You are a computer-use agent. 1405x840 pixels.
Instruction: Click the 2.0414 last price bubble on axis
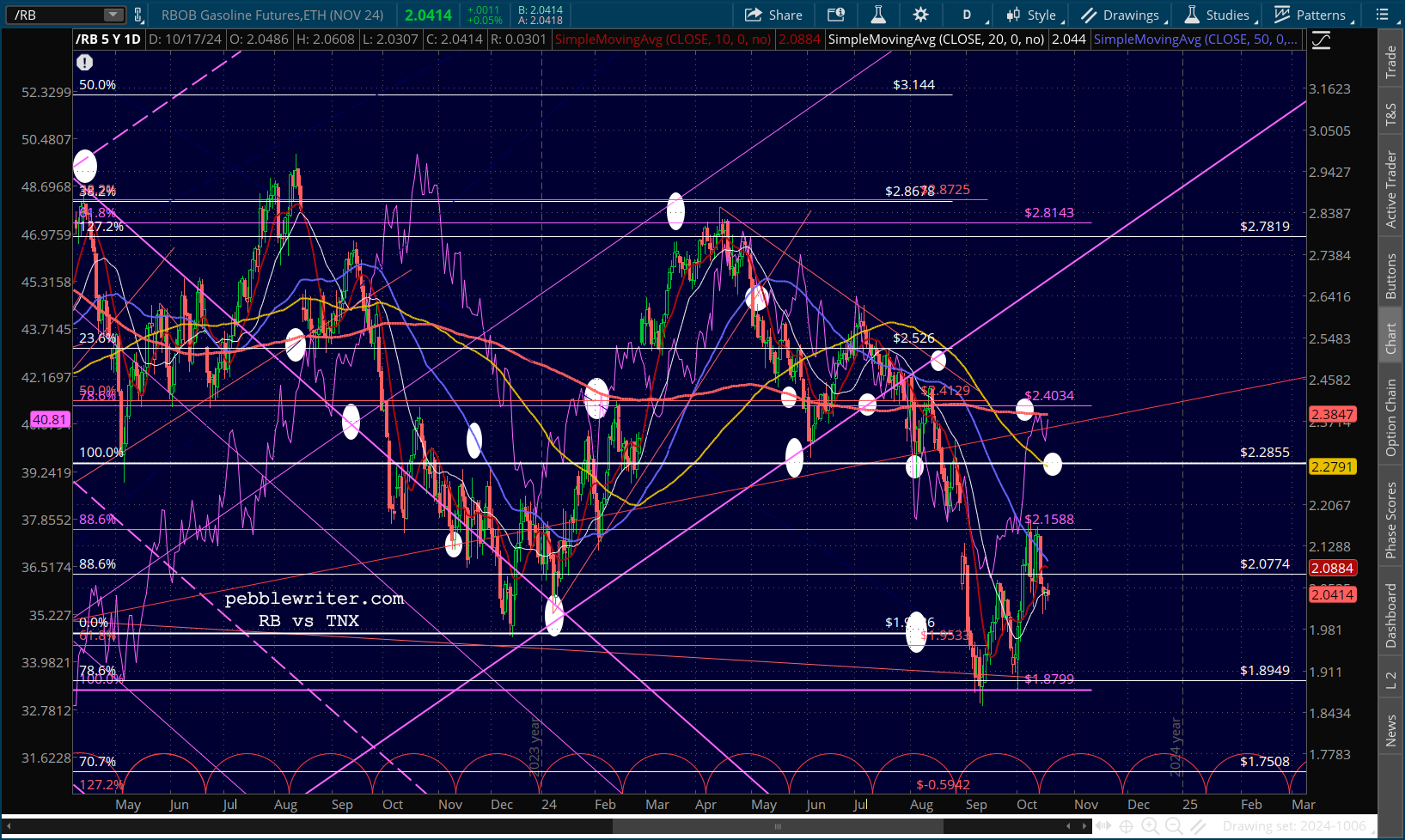1332,594
